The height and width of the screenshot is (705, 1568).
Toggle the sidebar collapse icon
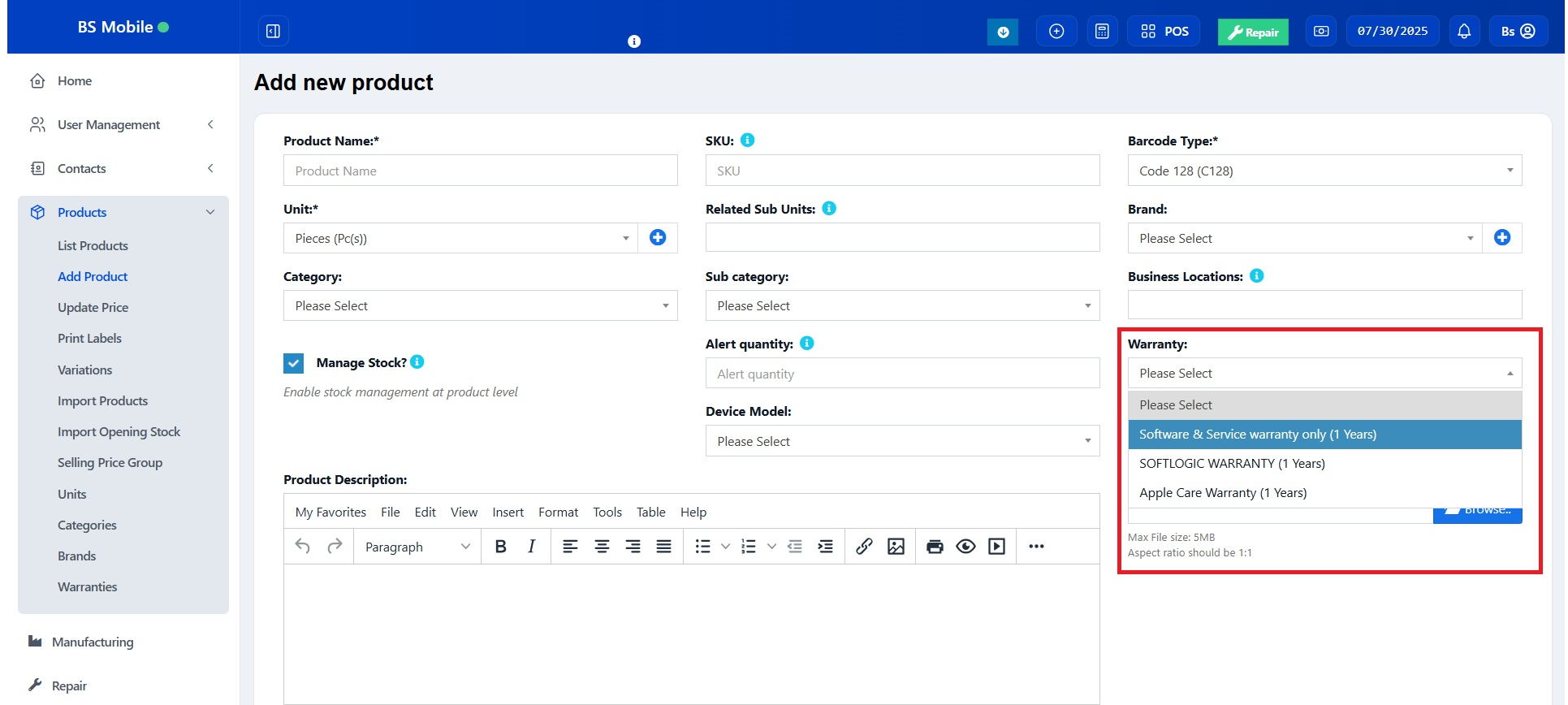(x=273, y=32)
